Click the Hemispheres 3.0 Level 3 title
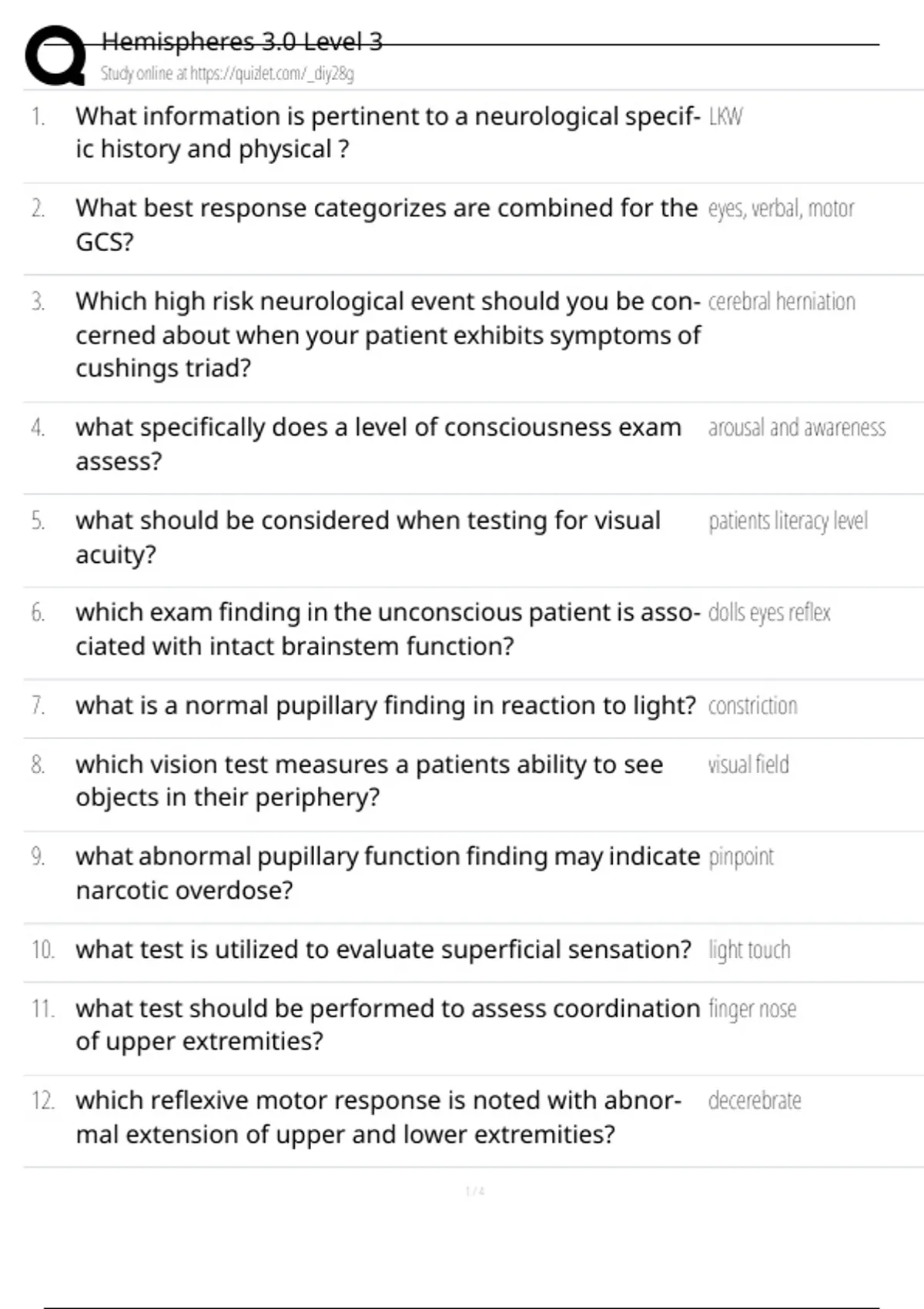This screenshot has height=1309, width=924. pyautogui.click(x=242, y=42)
